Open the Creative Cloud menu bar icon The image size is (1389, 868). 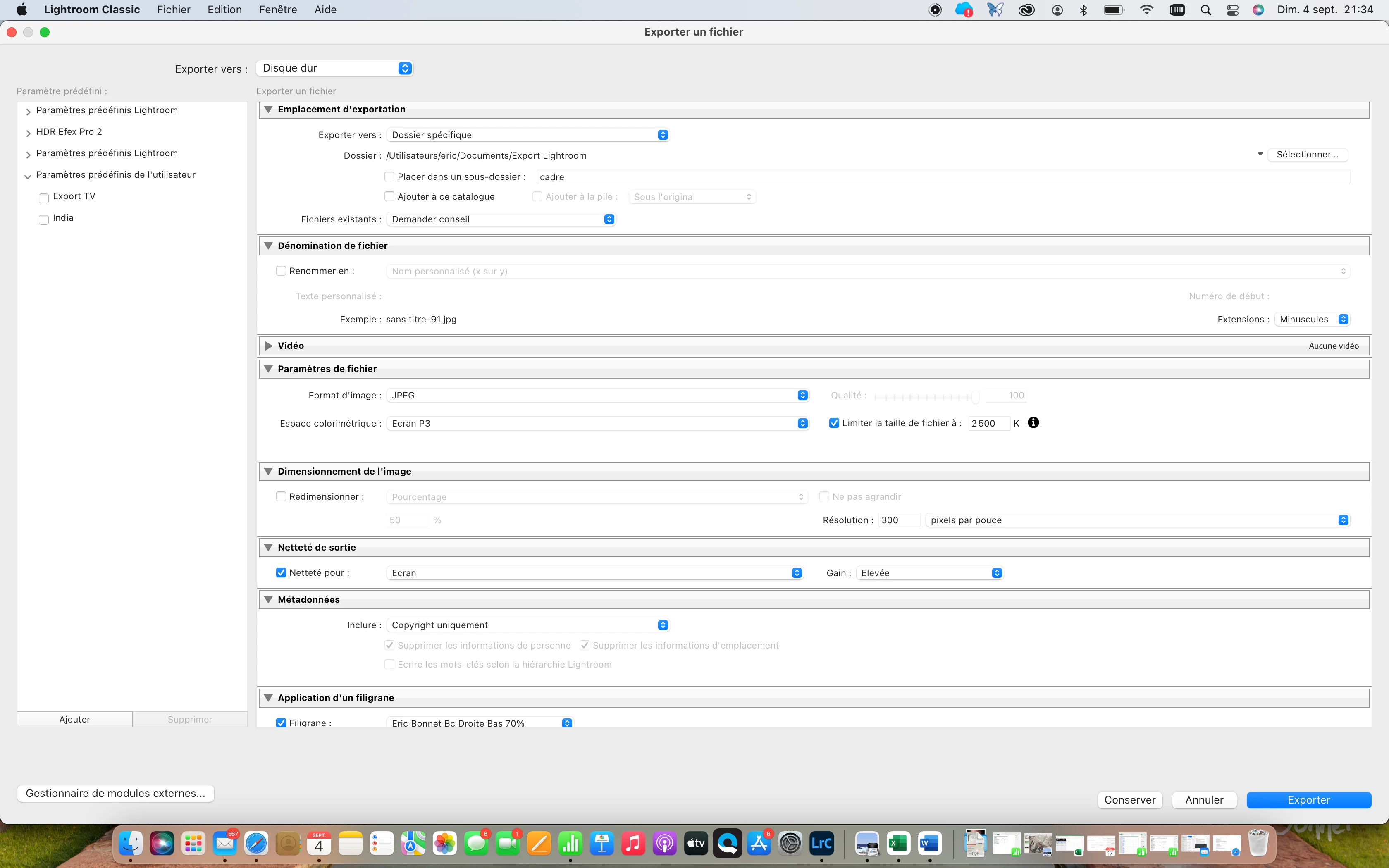click(x=1026, y=10)
